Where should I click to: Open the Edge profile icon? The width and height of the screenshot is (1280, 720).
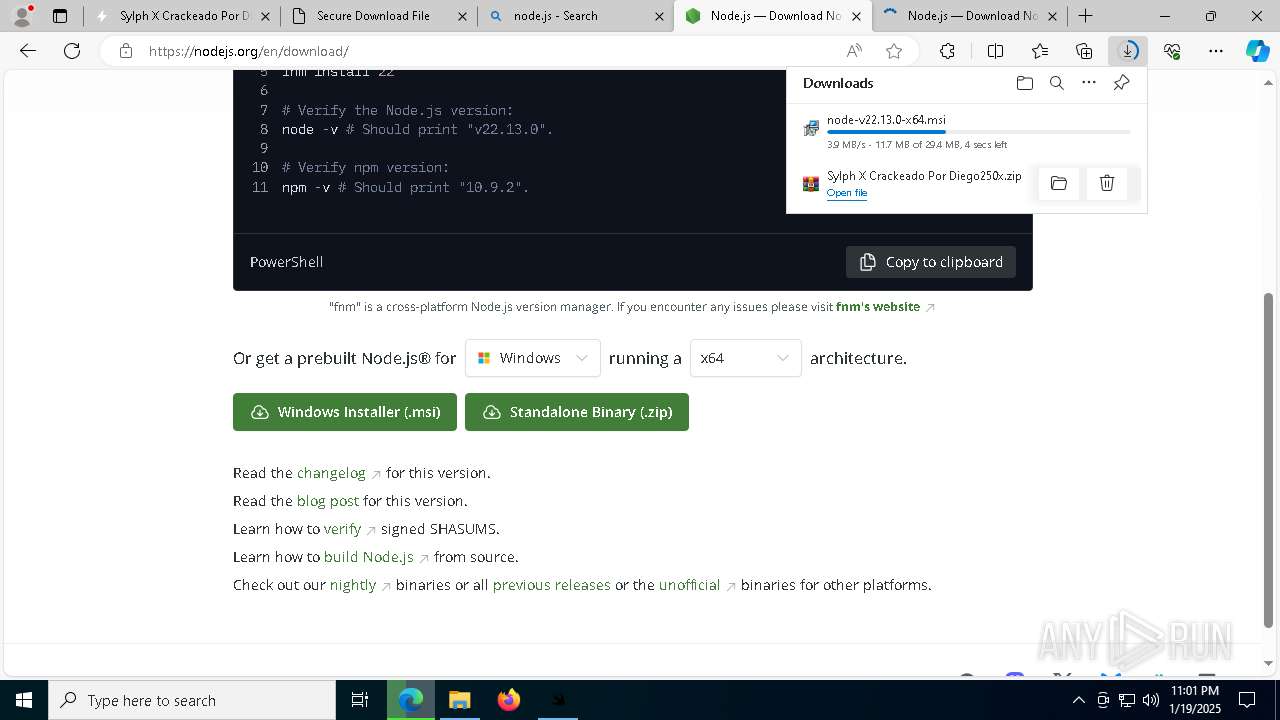click(21, 16)
